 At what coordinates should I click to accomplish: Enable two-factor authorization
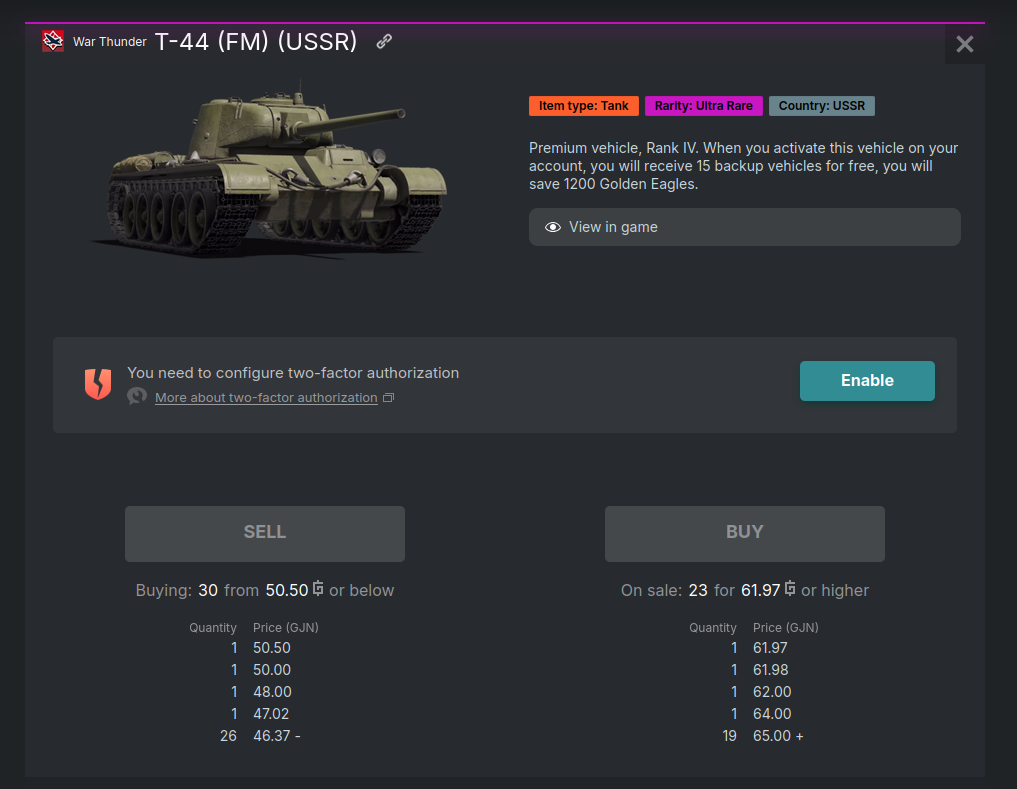(x=867, y=381)
